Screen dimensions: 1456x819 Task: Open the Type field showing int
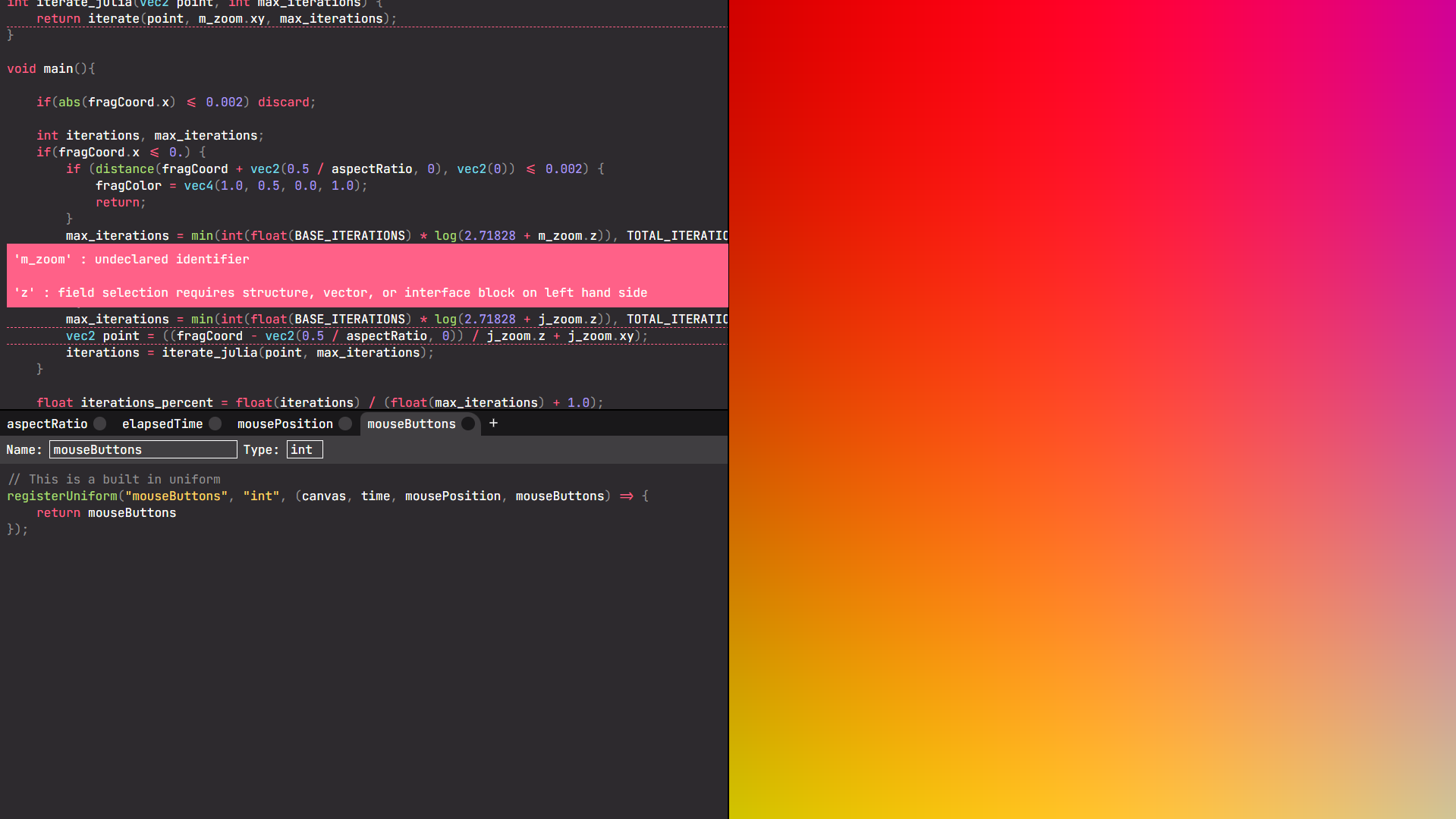pyautogui.click(x=304, y=449)
